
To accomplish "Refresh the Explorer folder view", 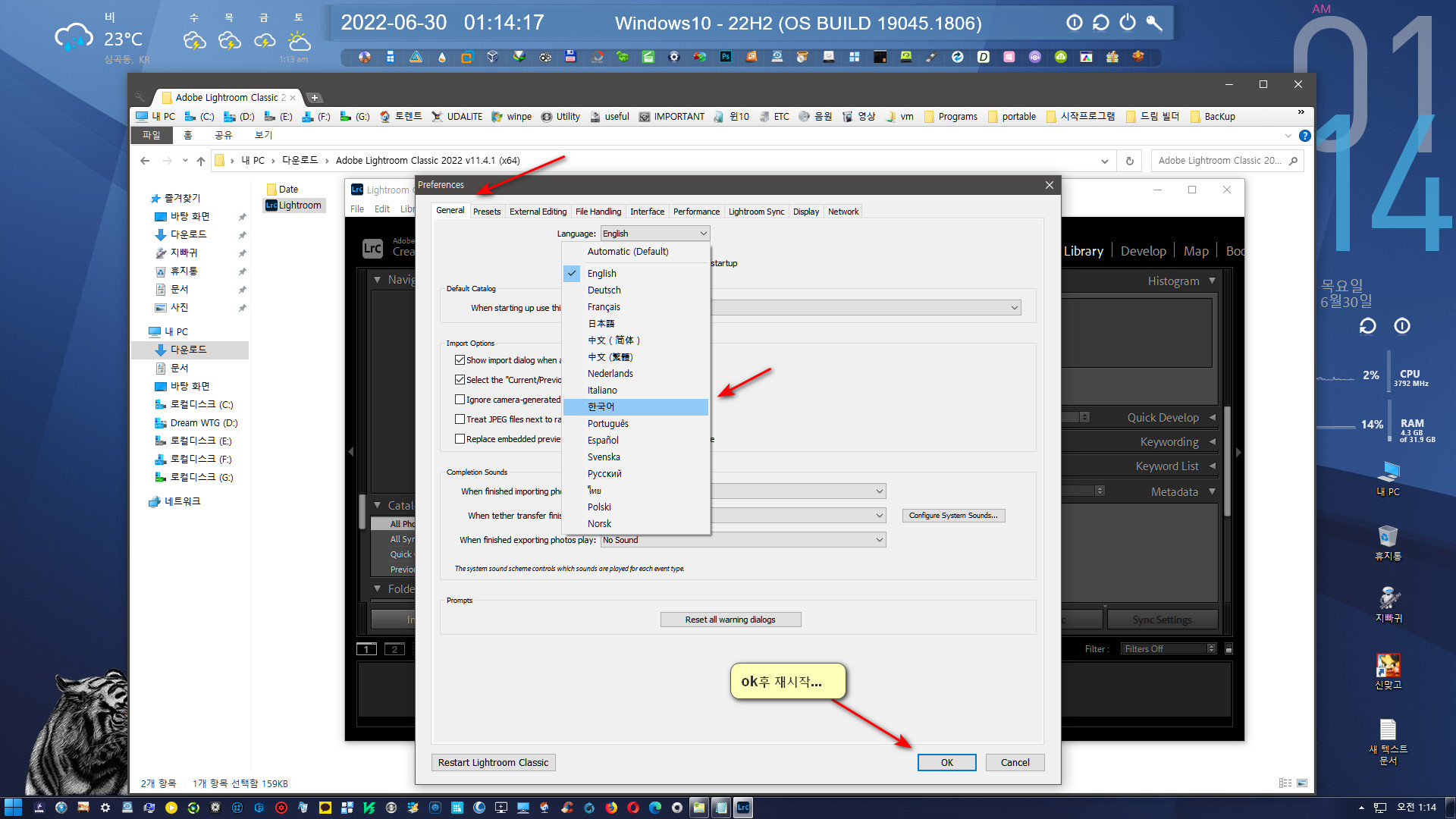I will coord(1129,161).
